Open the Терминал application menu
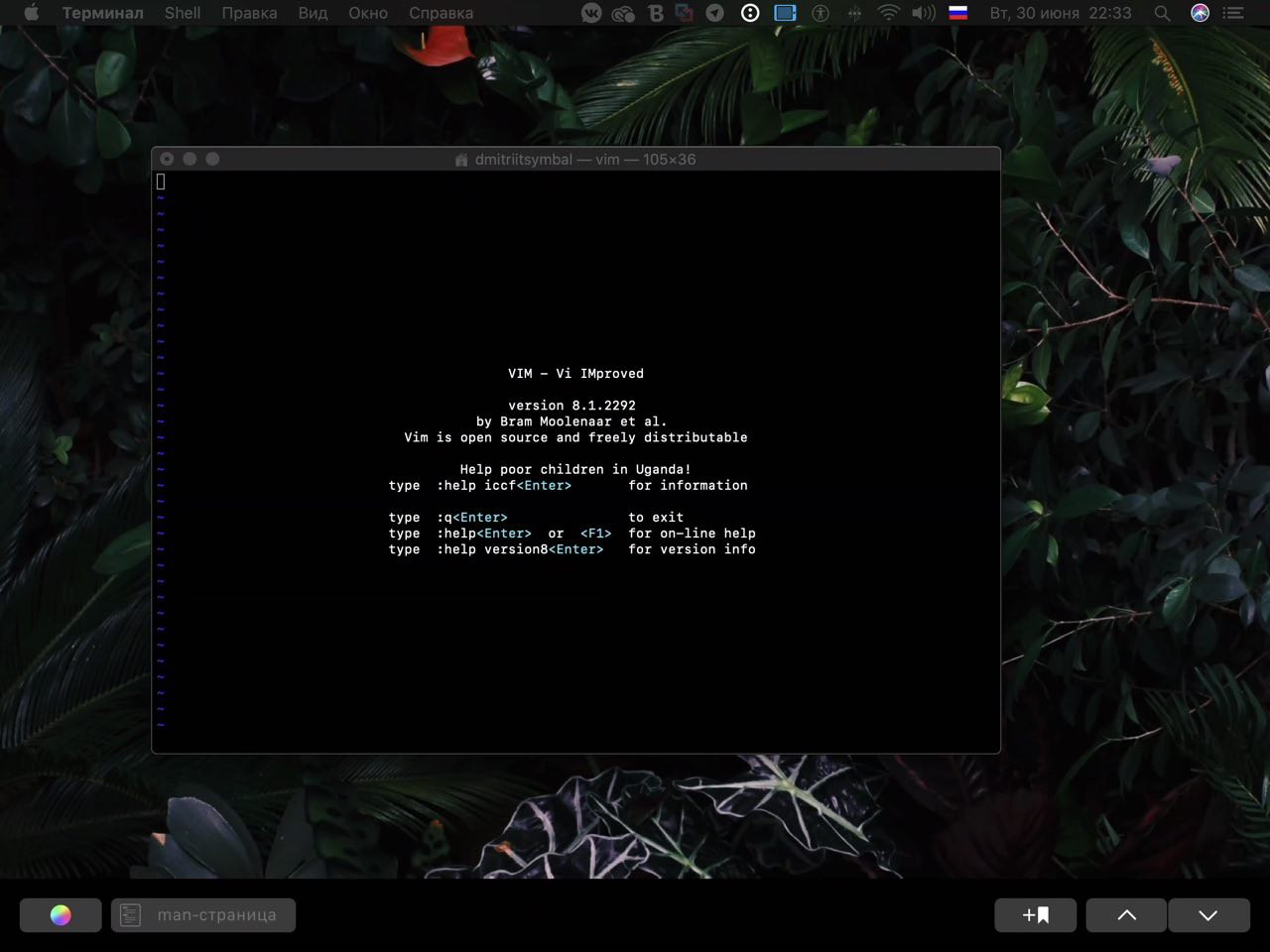The image size is (1270, 952). click(x=102, y=13)
